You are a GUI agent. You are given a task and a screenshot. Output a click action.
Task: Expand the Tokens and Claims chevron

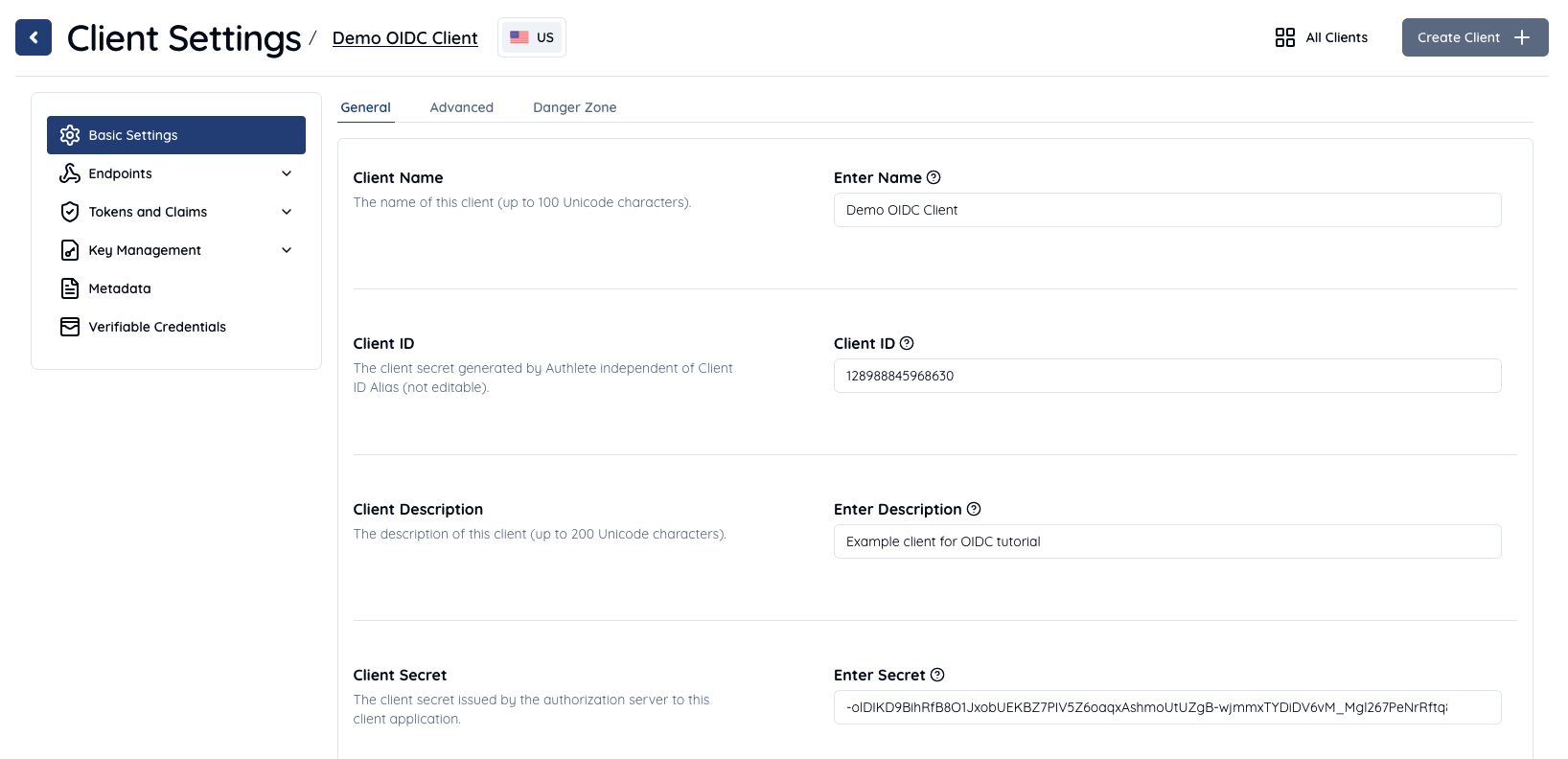pyautogui.click(x=287, y=212)
